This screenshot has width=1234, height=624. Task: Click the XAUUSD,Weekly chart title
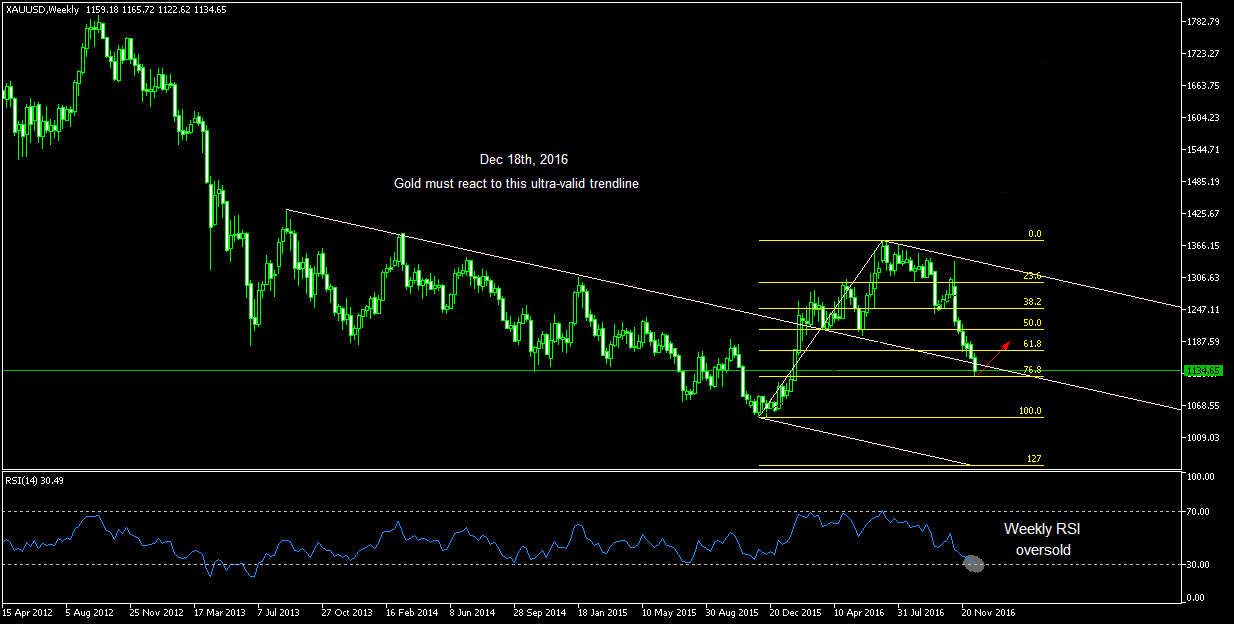point(41,9)
